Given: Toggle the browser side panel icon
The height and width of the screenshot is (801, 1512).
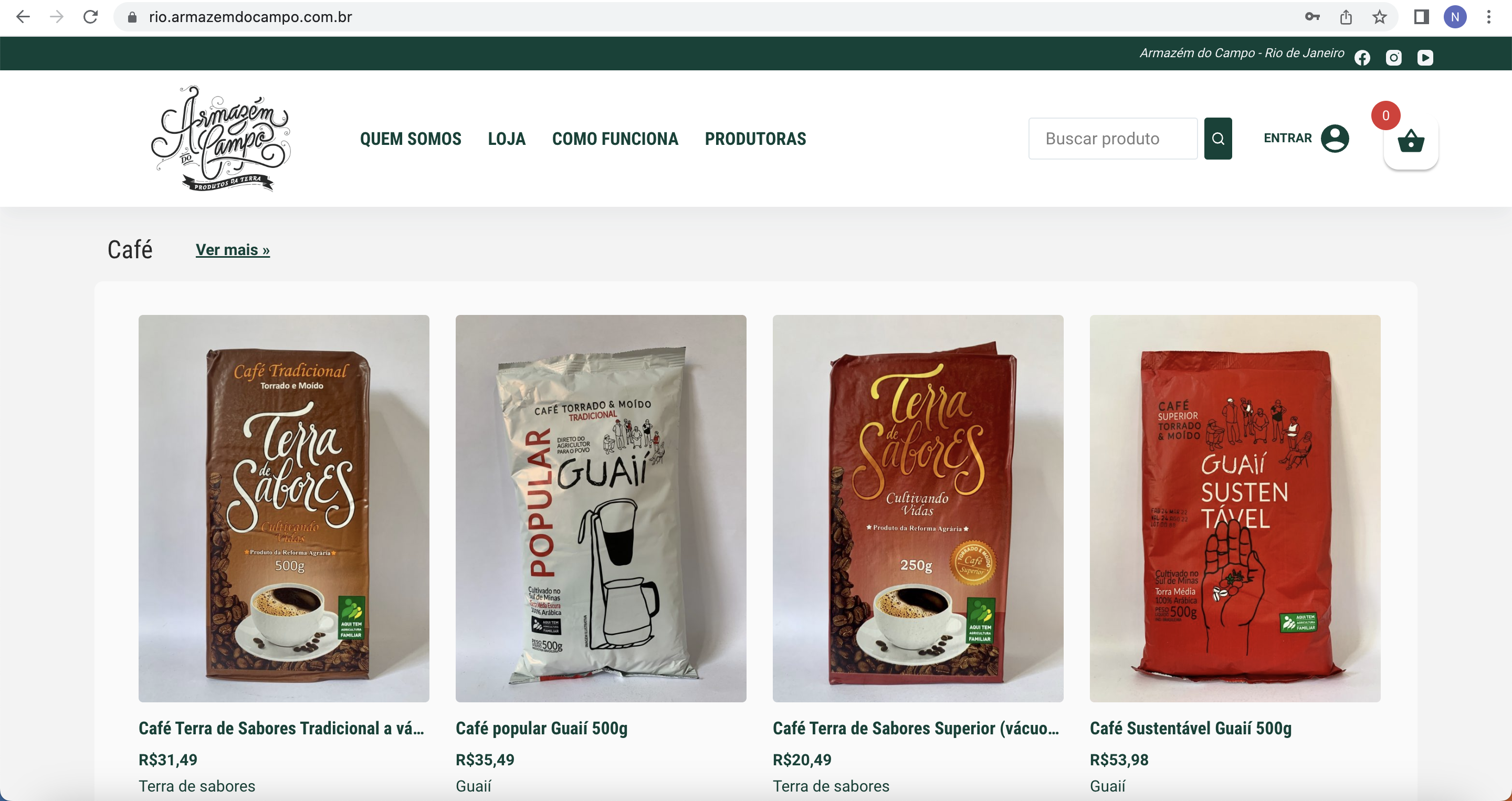Looking at the screenshot, I should pyautogui.click(x=1421, y=17).
